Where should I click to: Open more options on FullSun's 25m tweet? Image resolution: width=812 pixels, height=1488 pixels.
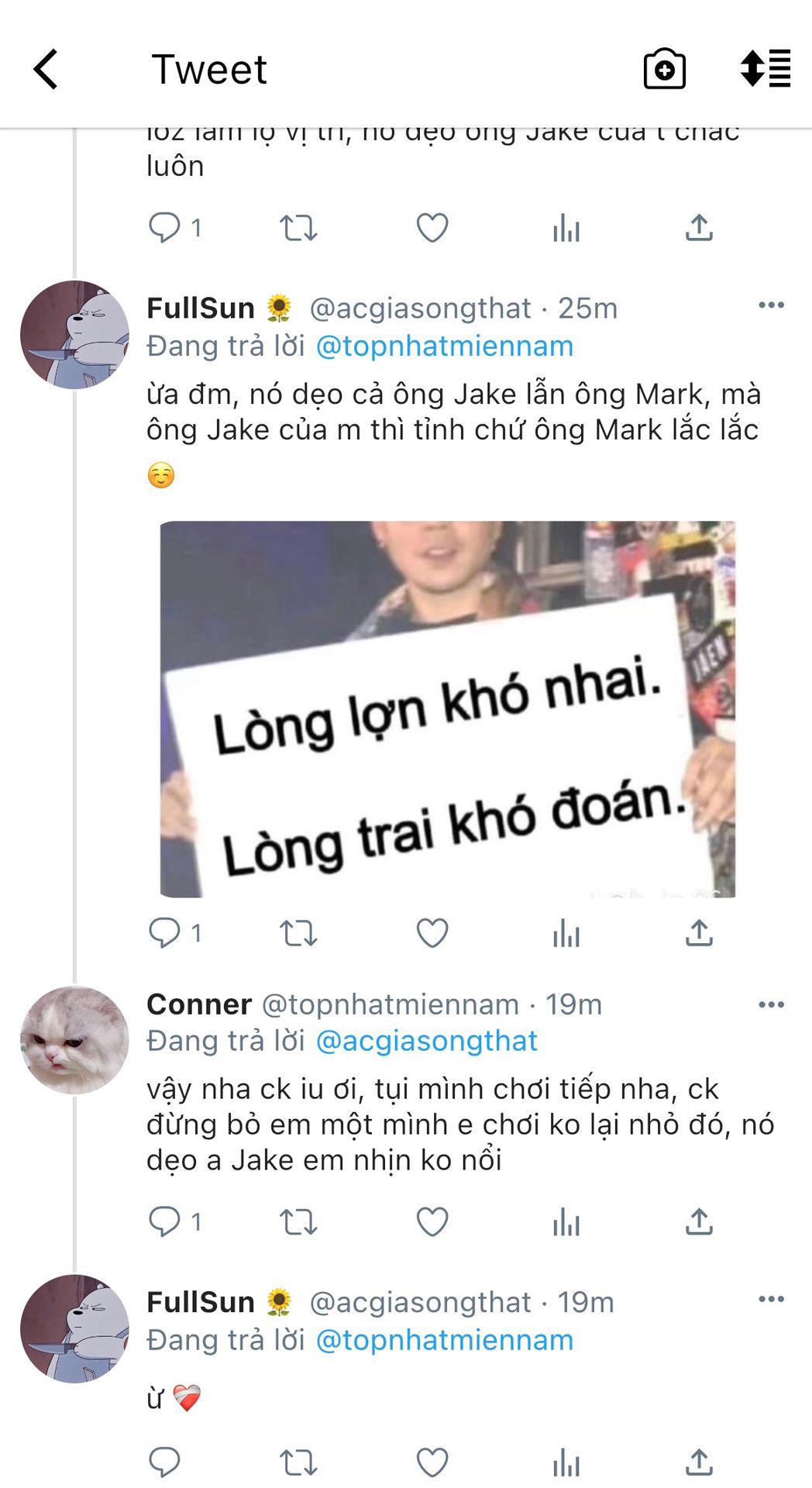point(771,305)
